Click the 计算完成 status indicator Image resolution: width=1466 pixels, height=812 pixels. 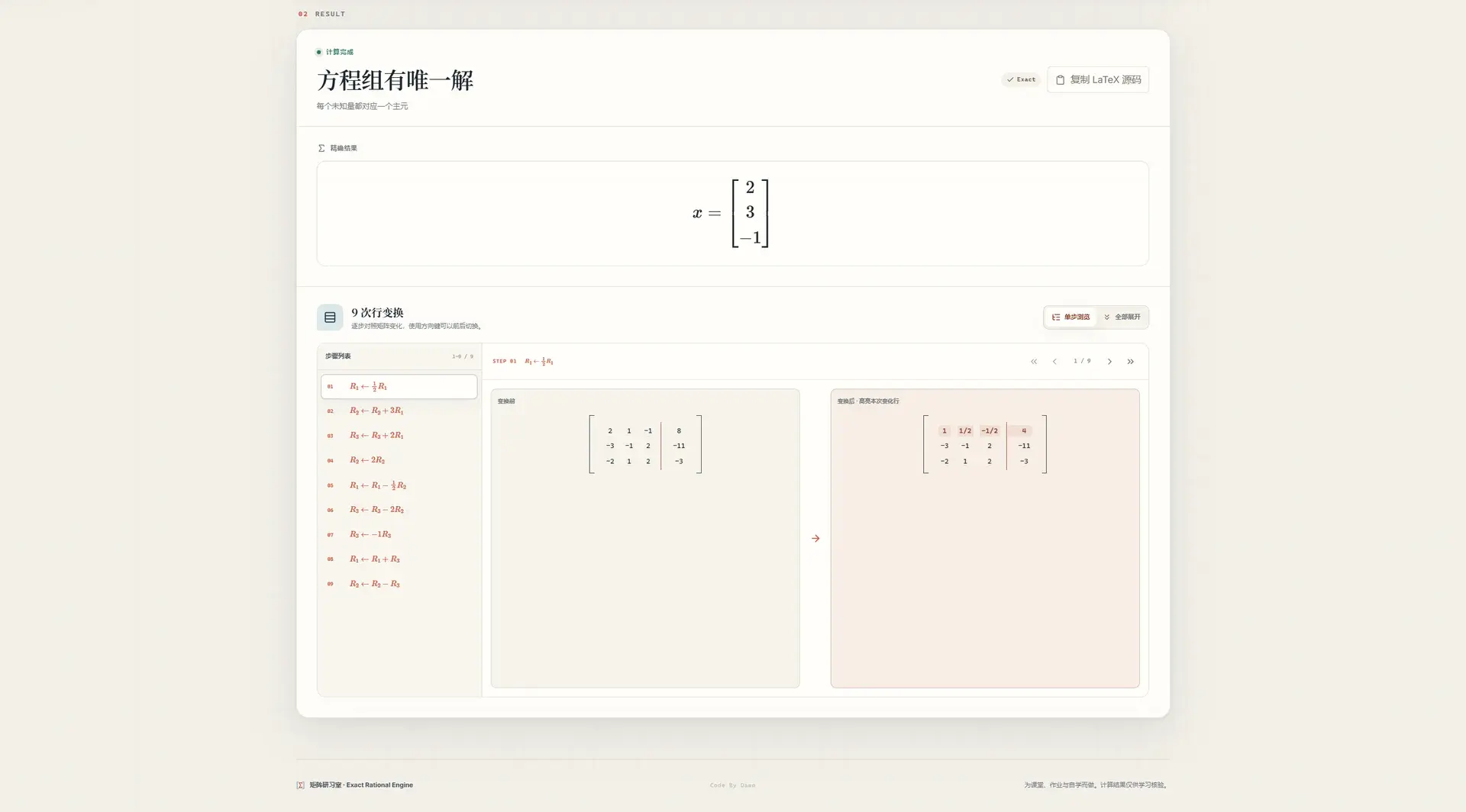[x=334, y=52]
